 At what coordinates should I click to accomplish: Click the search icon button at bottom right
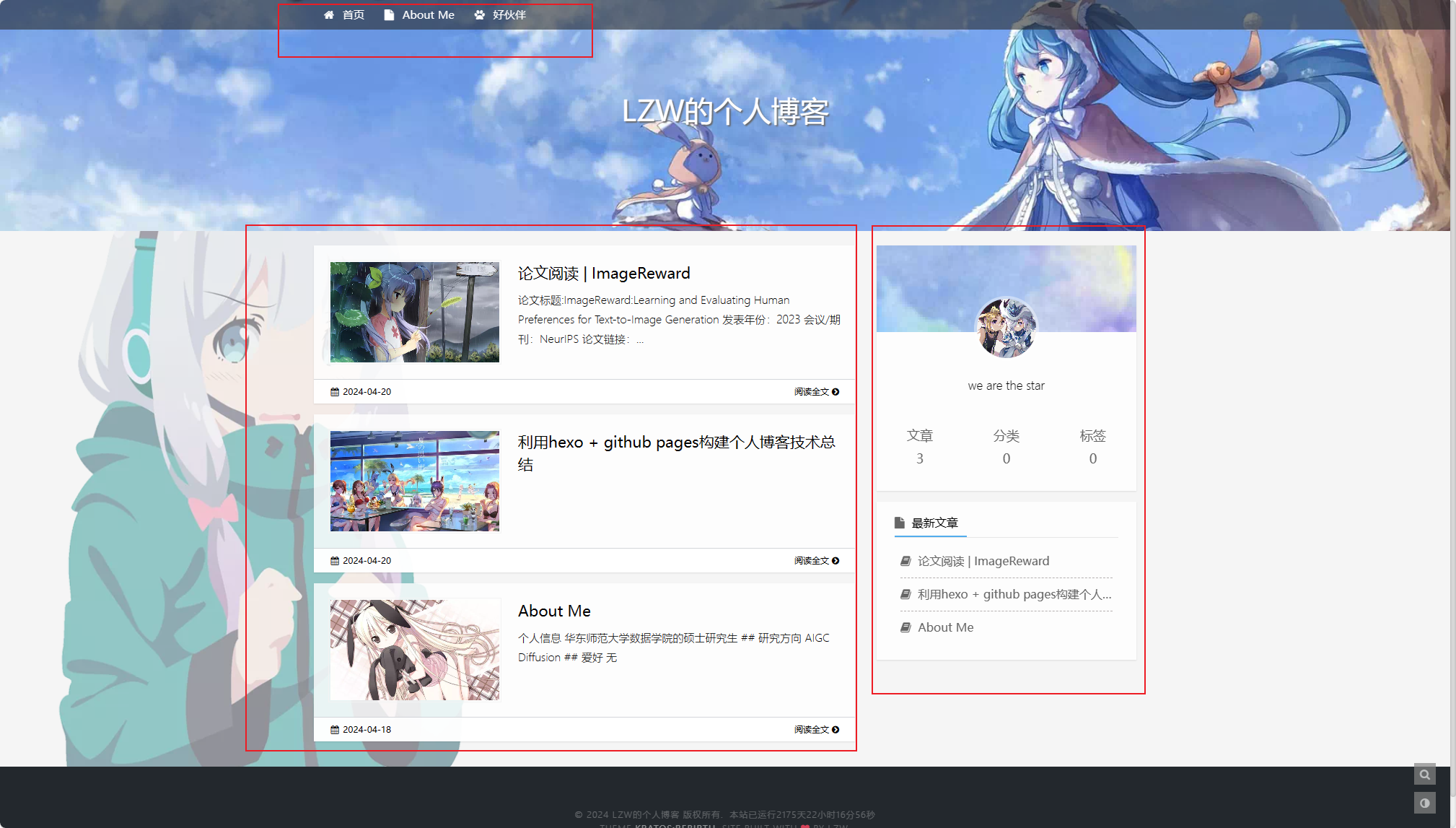[1424, 775]
